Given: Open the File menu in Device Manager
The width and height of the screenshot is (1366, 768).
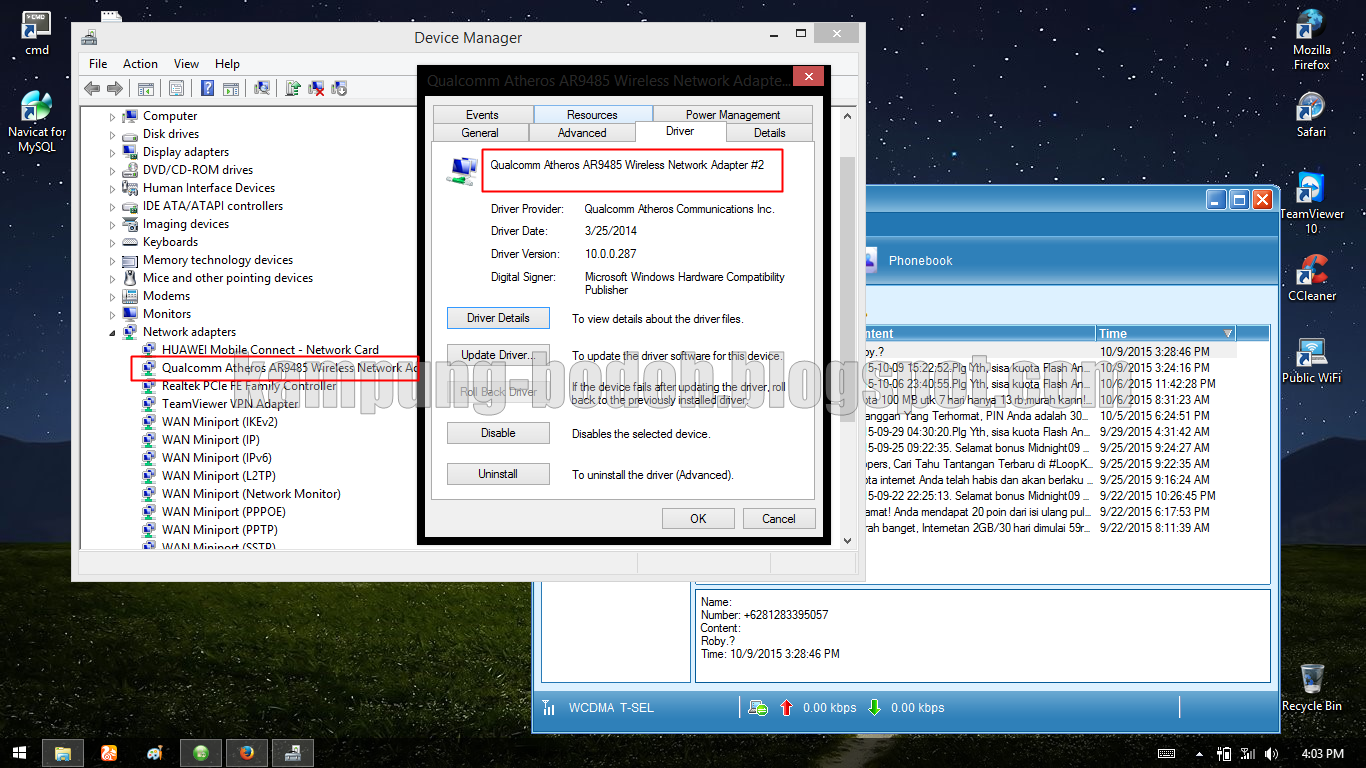Looking at the screenshot, I should [x=98, y=64].
